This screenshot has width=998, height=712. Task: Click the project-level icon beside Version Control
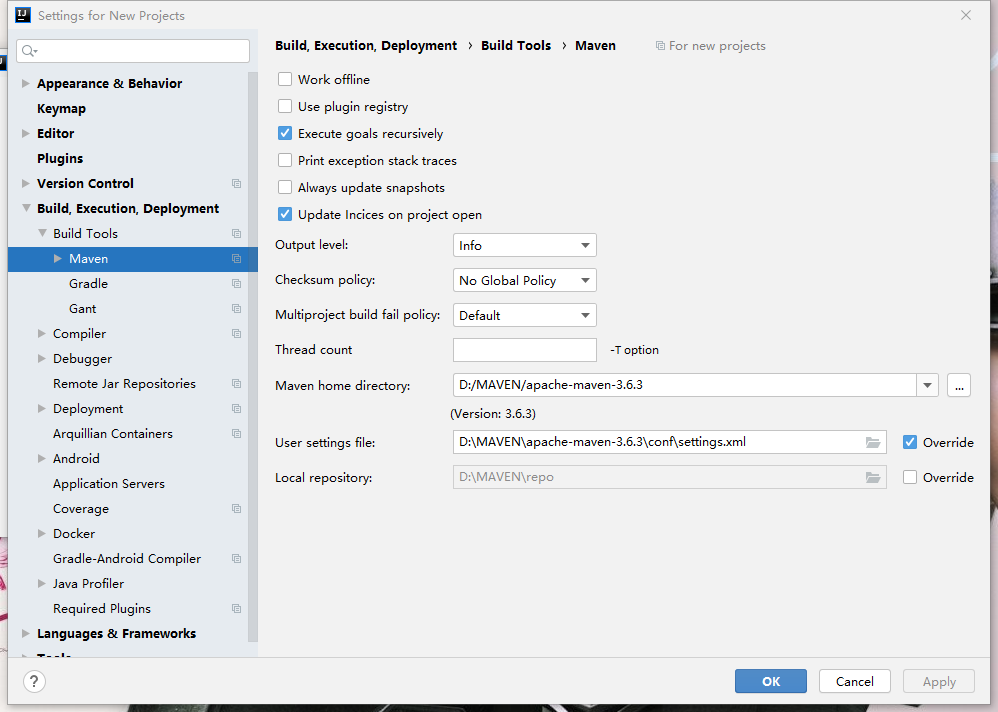(236, 184)
